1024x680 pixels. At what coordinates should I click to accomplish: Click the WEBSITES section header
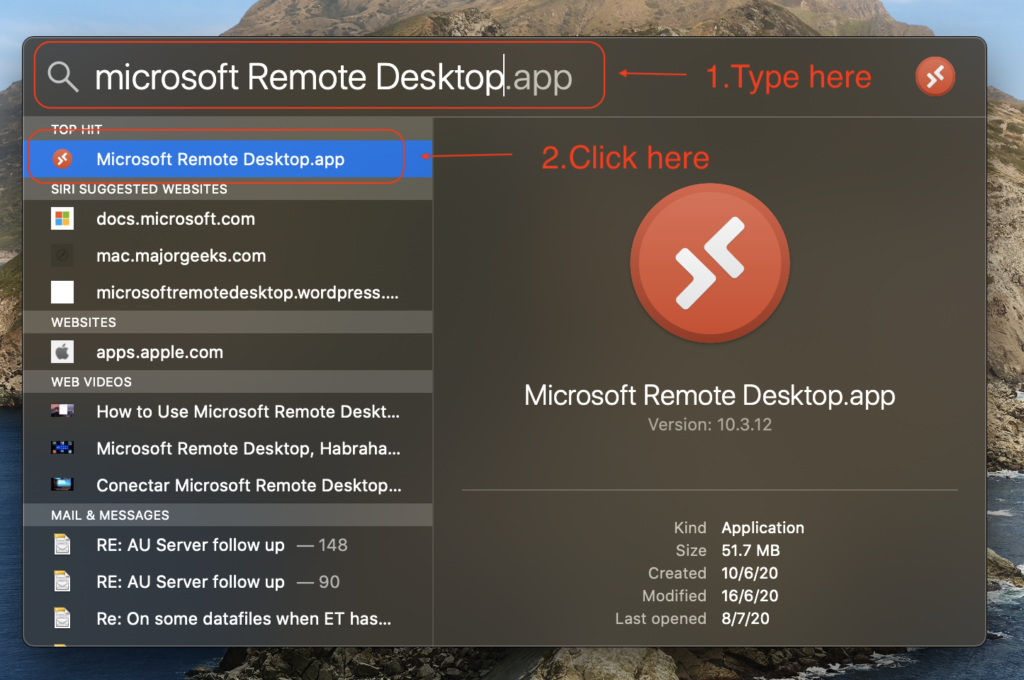(x=84, y=322)
